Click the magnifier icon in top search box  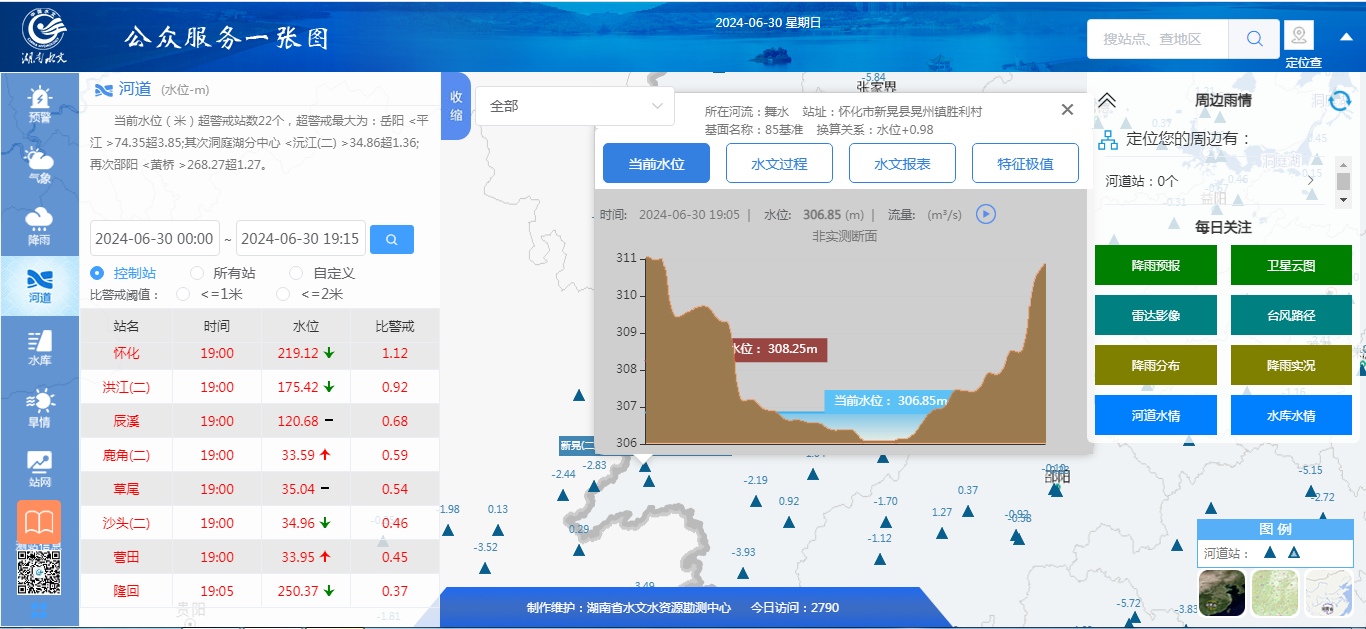pyautogui.click(x=1254, y=39)
